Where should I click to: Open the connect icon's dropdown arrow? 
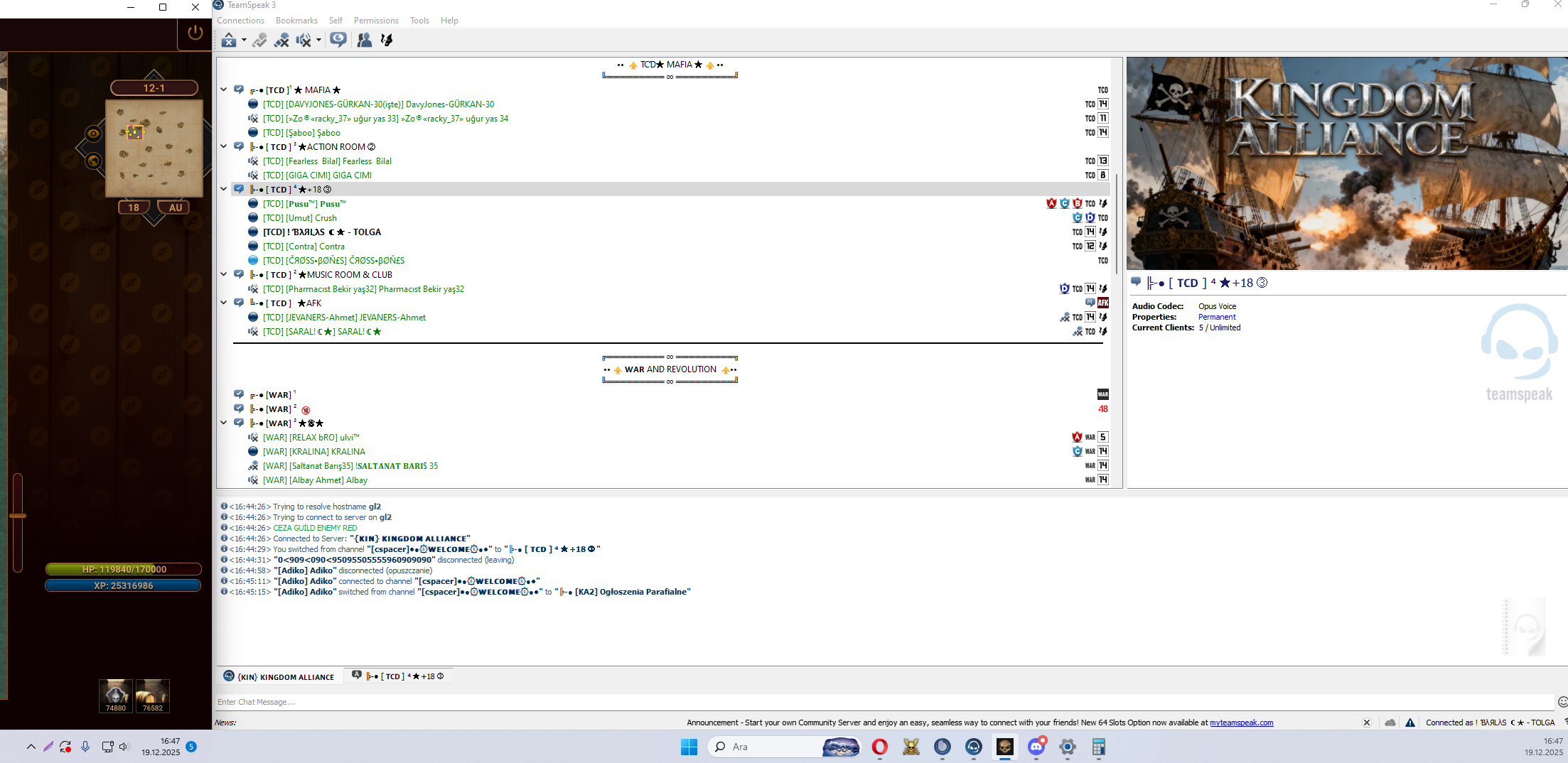pos(244,40)
